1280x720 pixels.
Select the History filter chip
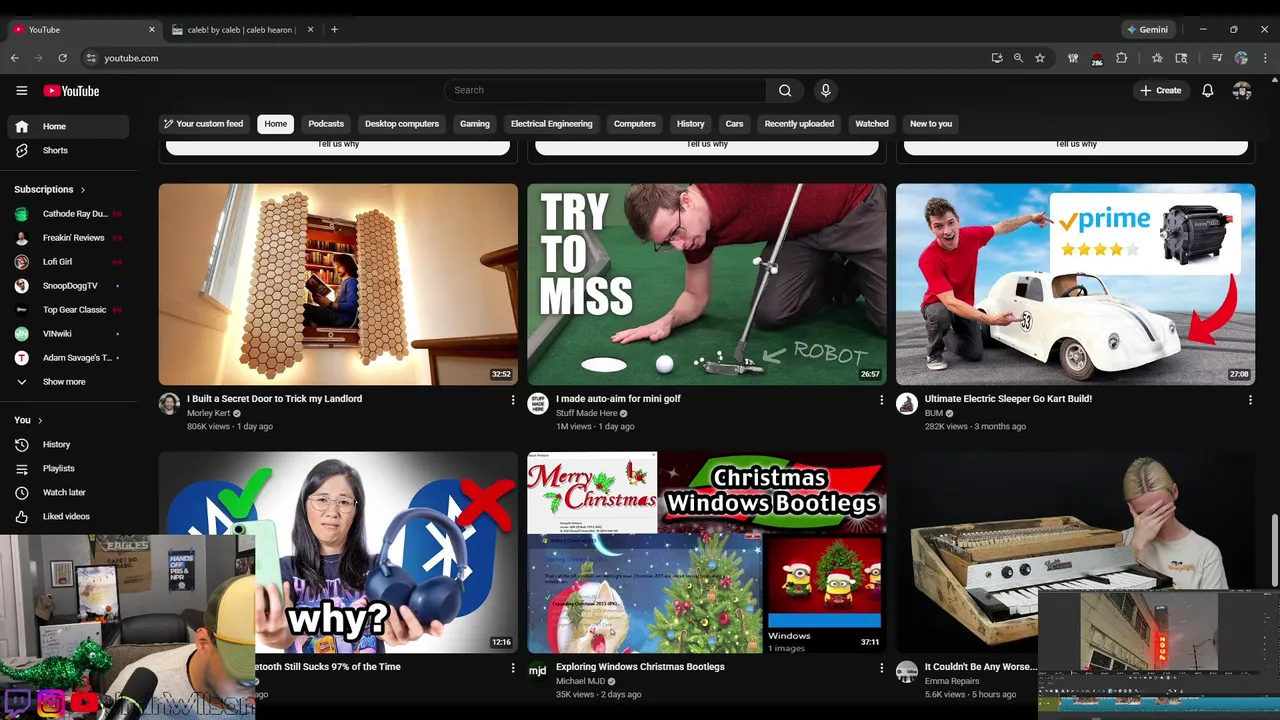691,124
